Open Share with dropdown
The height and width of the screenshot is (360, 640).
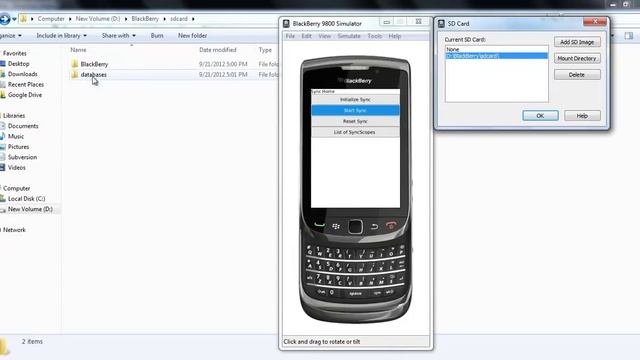[118, 36]
